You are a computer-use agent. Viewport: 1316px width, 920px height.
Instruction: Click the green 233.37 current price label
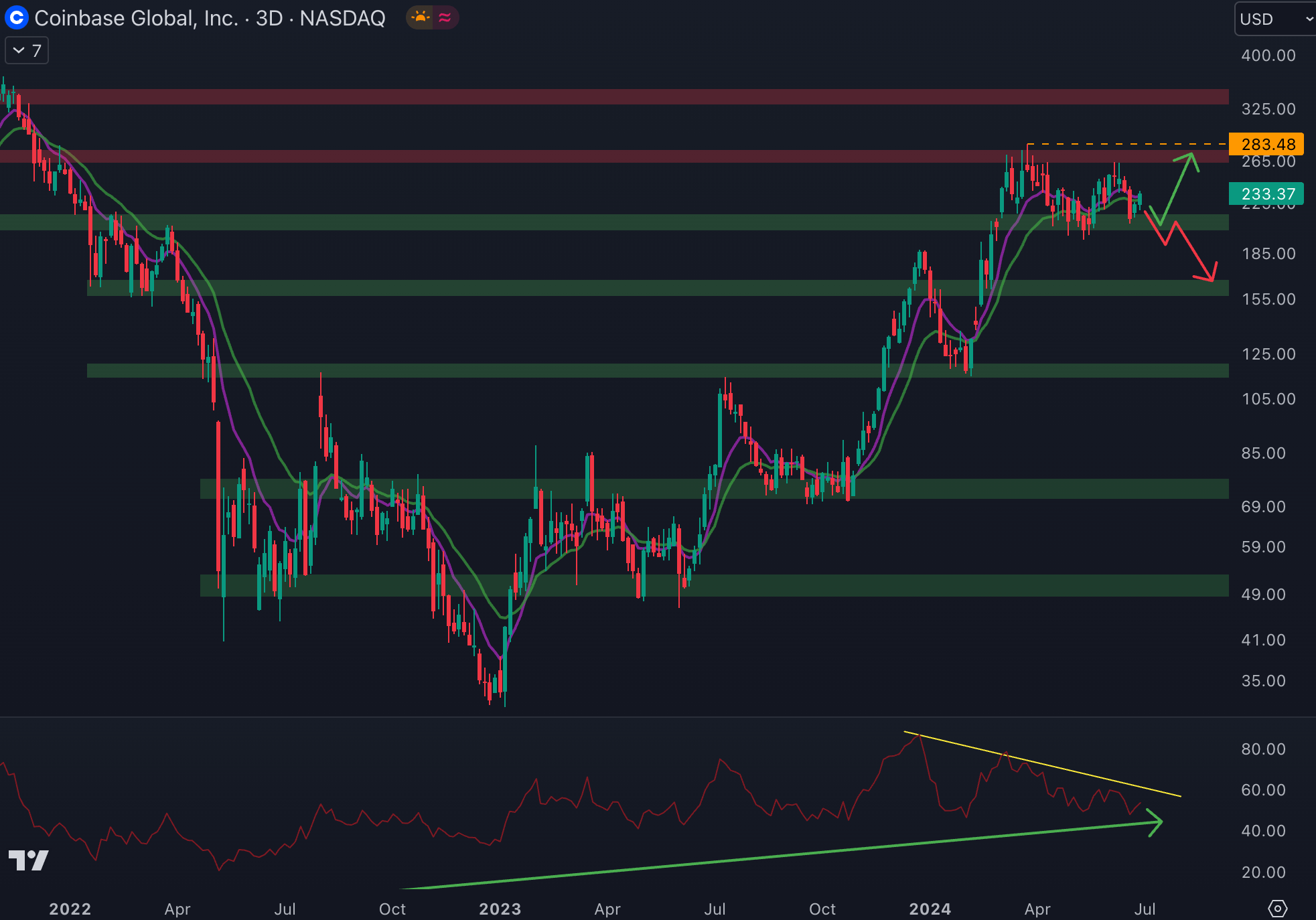point(1265,194)
